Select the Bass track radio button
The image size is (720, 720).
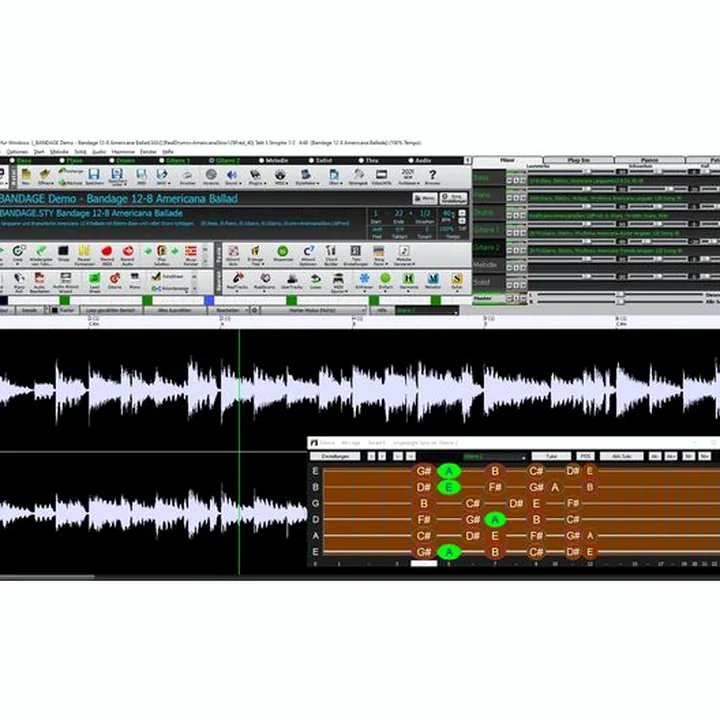pyautogui.click(x=12, y=161)
